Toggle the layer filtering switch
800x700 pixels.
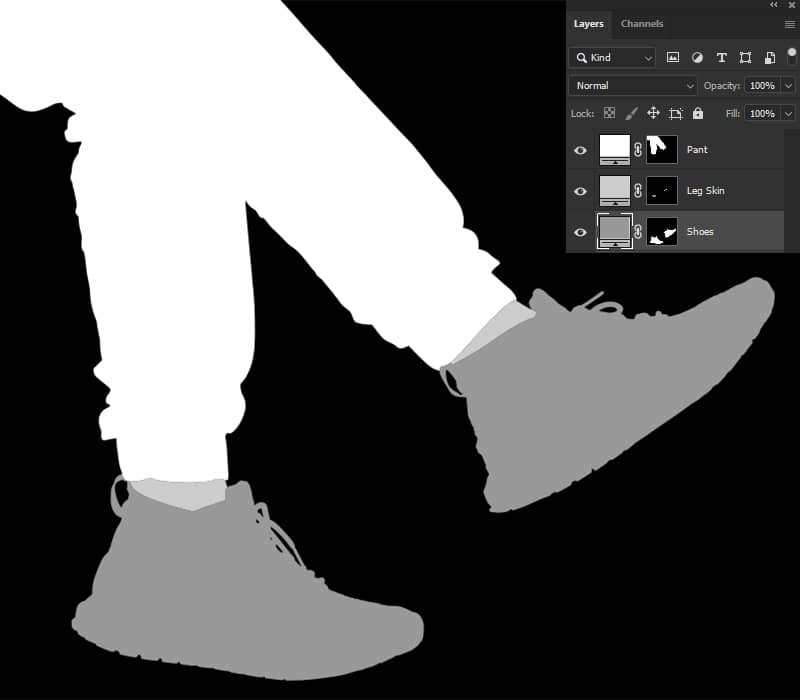point(792,56)
